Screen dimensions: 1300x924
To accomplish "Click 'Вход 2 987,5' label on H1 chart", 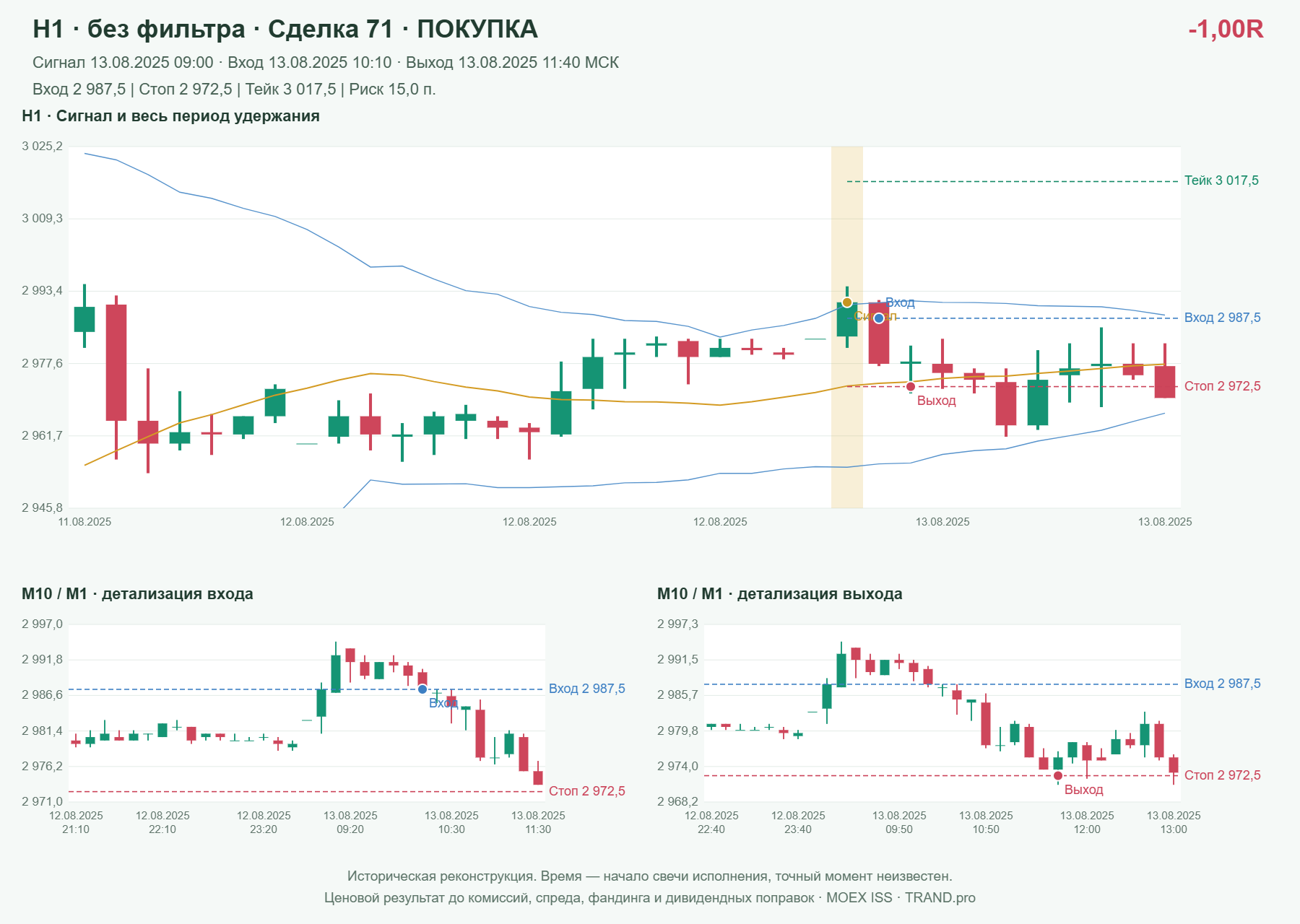I will pos(1222,318).
